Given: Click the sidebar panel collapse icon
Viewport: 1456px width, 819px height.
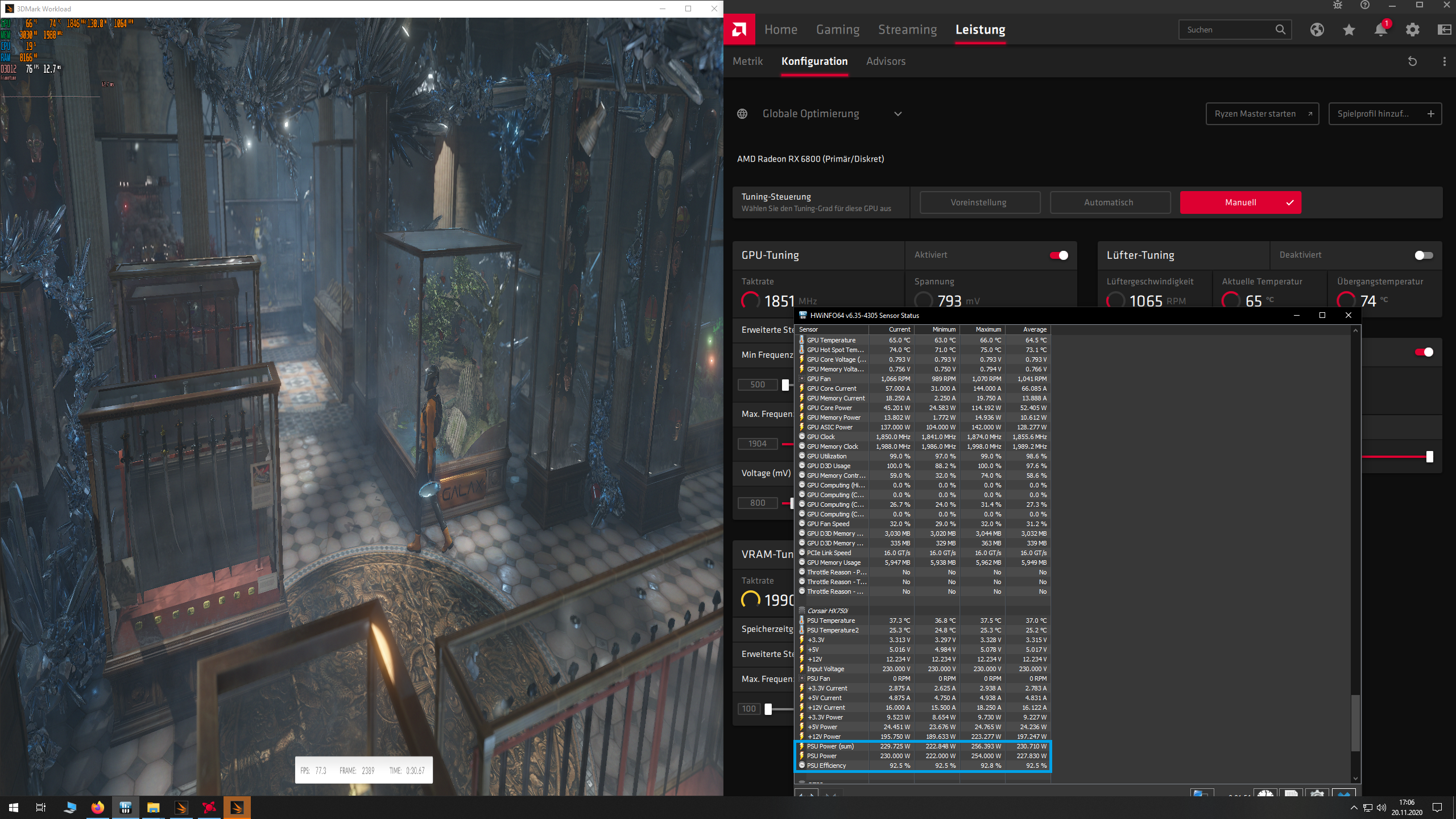Looking at the screenshot, I should pyautogui.click(x=1444, y=30).
